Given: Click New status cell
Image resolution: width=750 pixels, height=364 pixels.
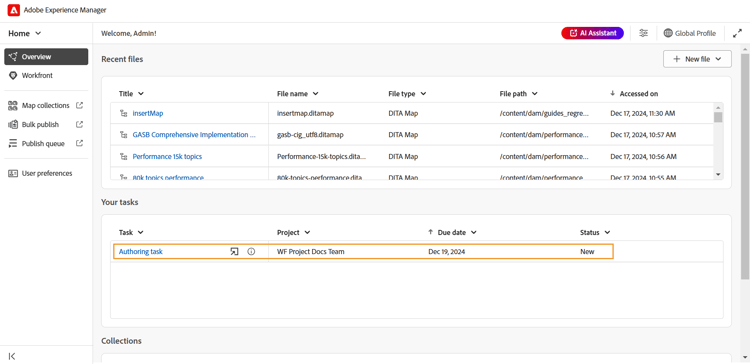Looking at the screenshot, I should tap(587, 252).
